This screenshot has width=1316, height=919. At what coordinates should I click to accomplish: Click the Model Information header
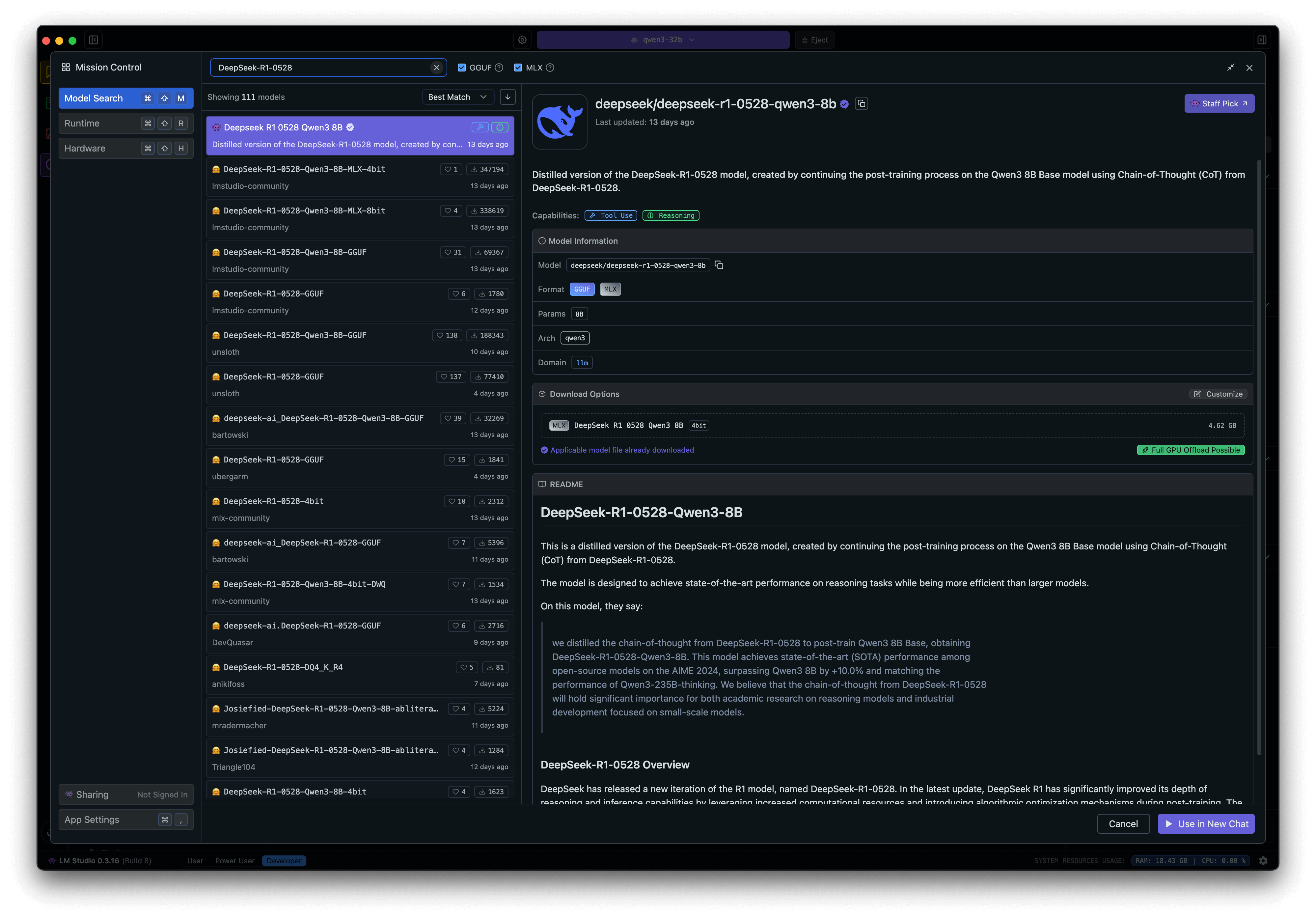[x=892, y=241]
